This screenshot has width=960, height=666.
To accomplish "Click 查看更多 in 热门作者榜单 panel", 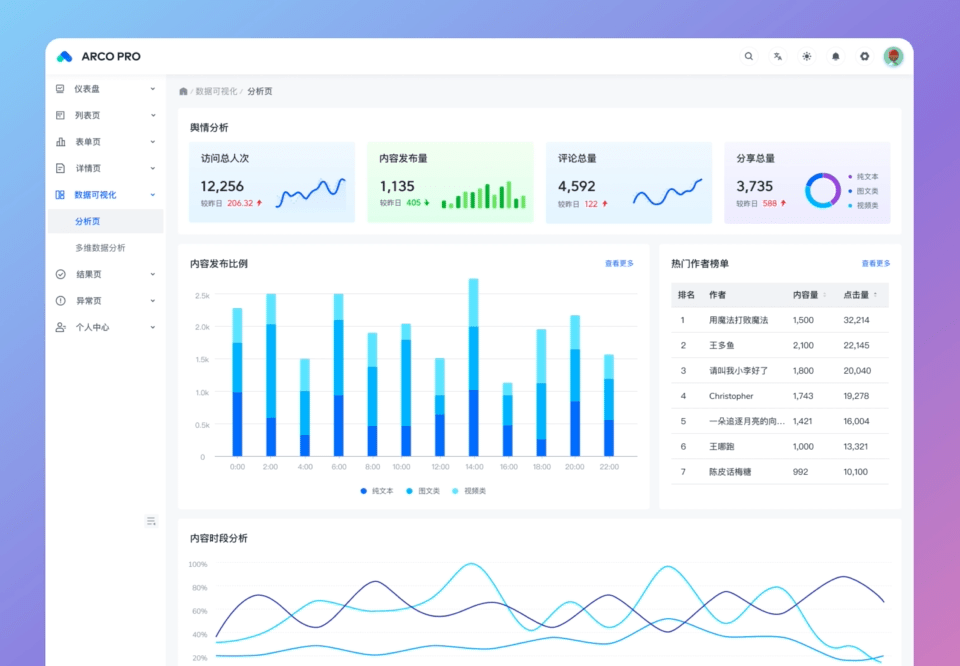I will click(876, 263).
